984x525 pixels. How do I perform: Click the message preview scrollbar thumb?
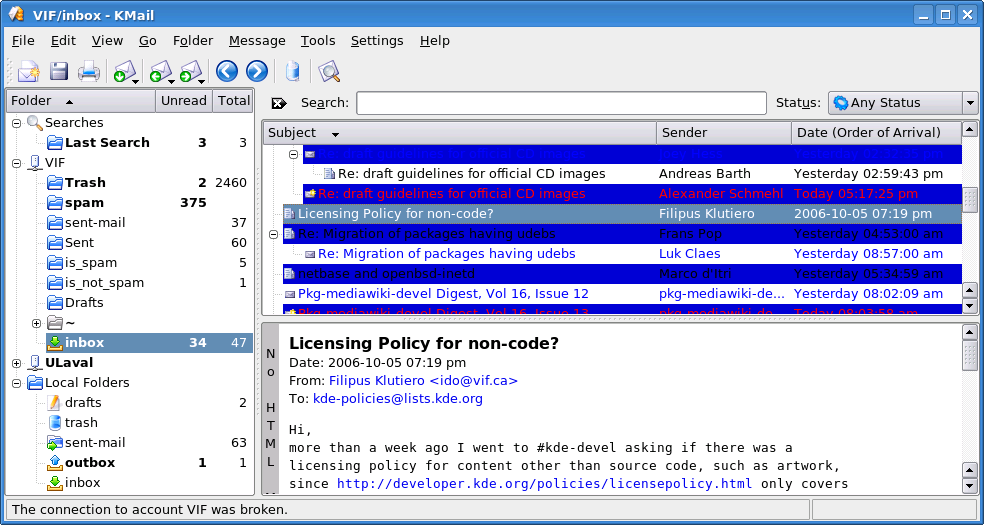point(970,355)
